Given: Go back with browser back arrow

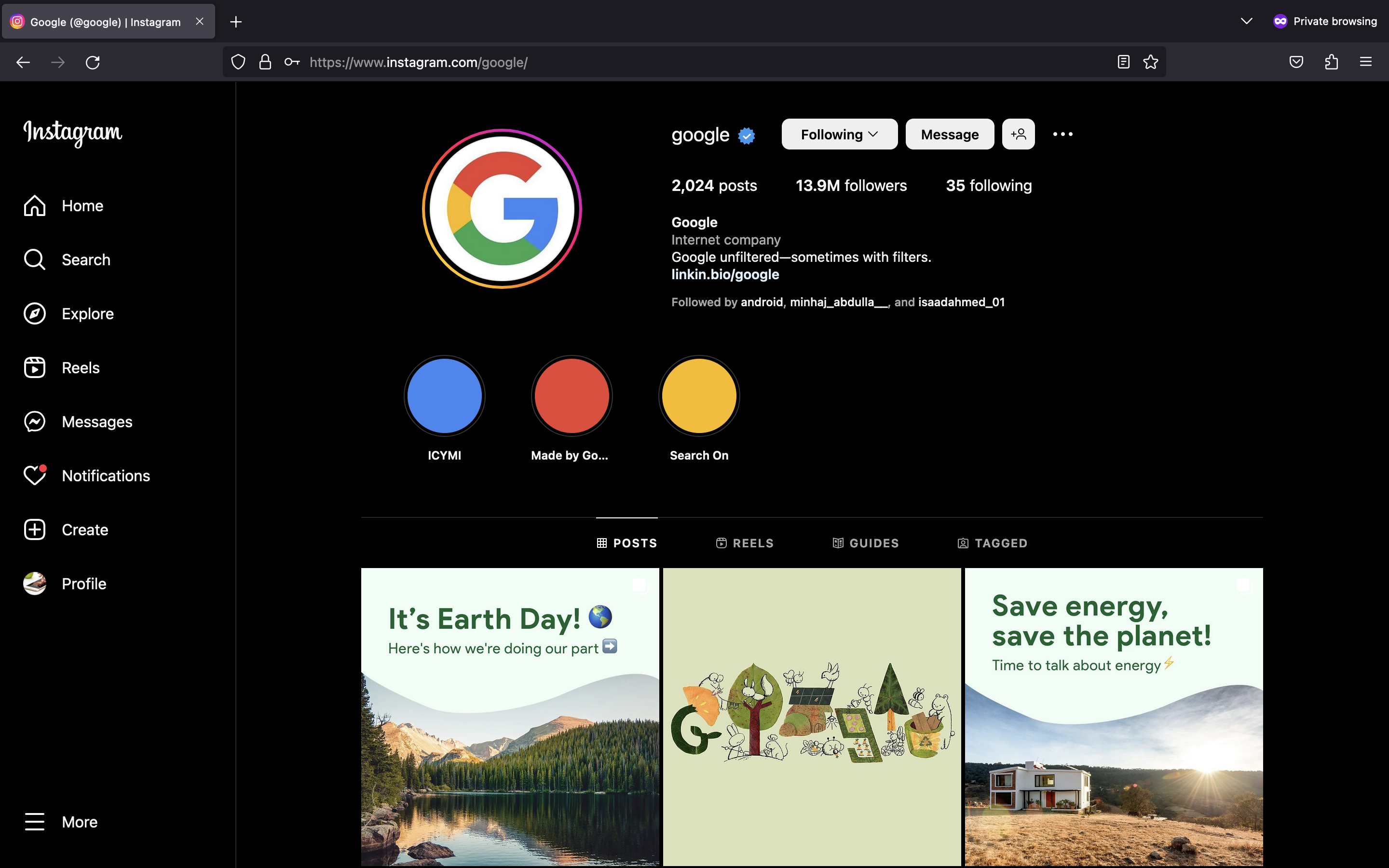Looking at the screenshot, I should [23, 62].
